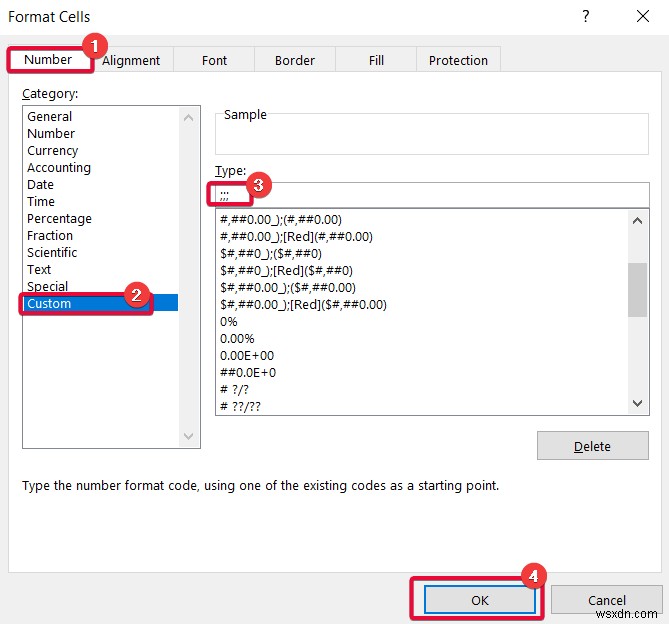Switch to the Protection tab
669x624 pixels.
pos(458,60)
